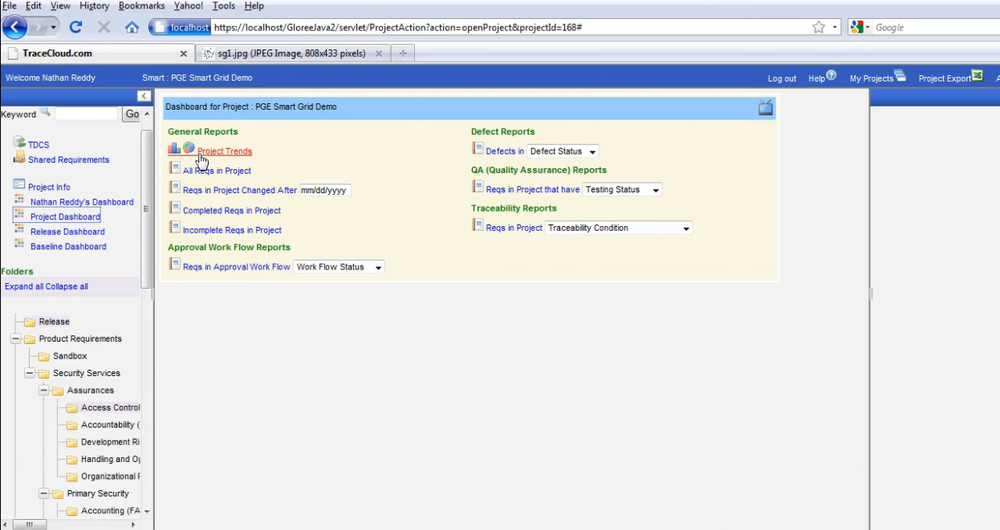Viewport: 1000px width, 530px height.
Task: Open Release Dashboard link
Action: coord(68,232)
